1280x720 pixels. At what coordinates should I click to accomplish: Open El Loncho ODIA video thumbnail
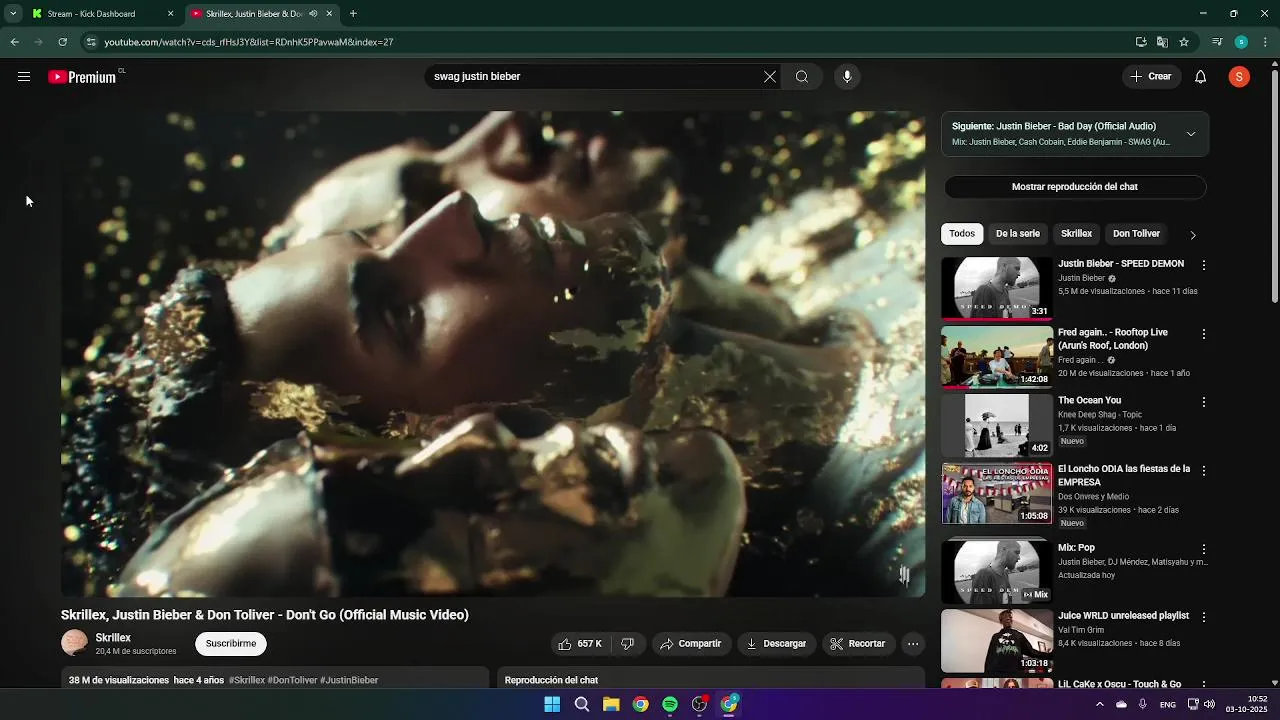(x=997, y=494)
